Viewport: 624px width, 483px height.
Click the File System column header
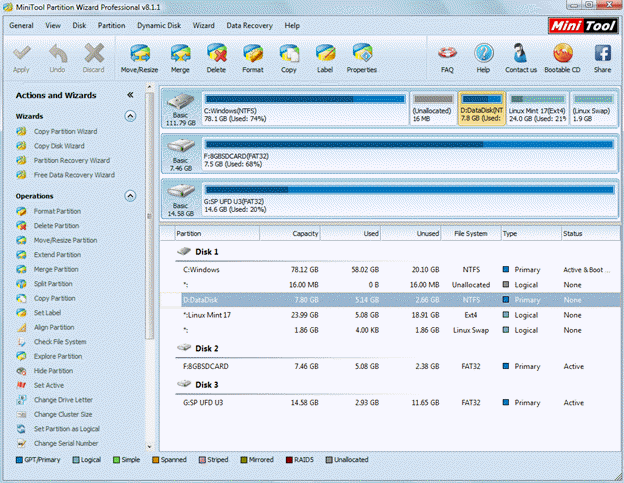[471, 234]
